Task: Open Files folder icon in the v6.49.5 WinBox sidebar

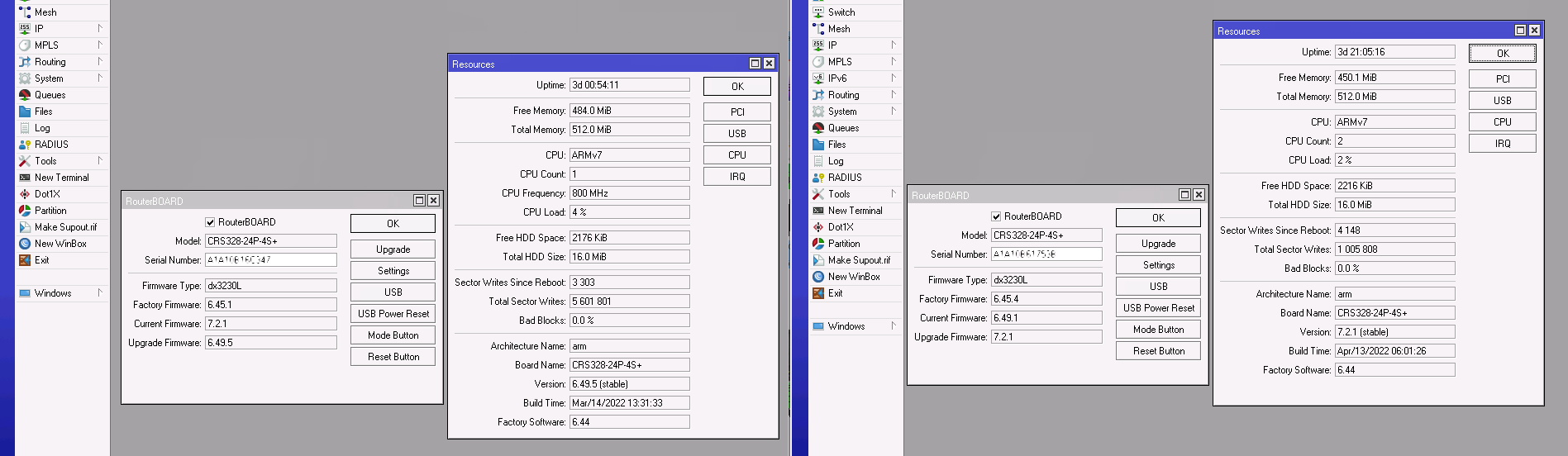Action: click(25, 112)
